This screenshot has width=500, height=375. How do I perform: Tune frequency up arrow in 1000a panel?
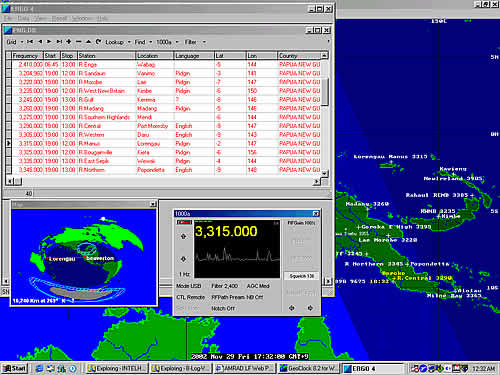pos(183,236)
